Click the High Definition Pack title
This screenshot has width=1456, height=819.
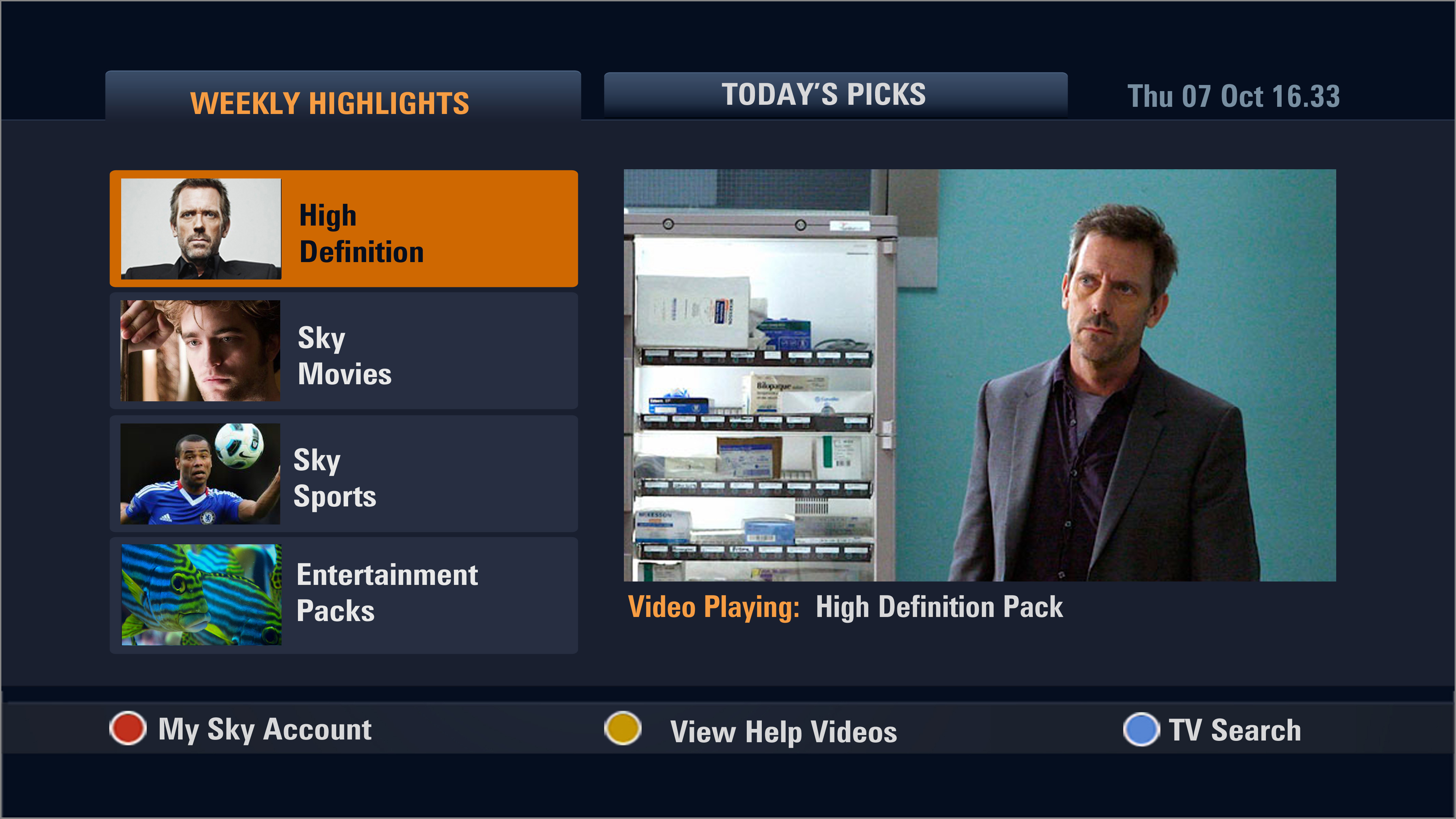939,607
